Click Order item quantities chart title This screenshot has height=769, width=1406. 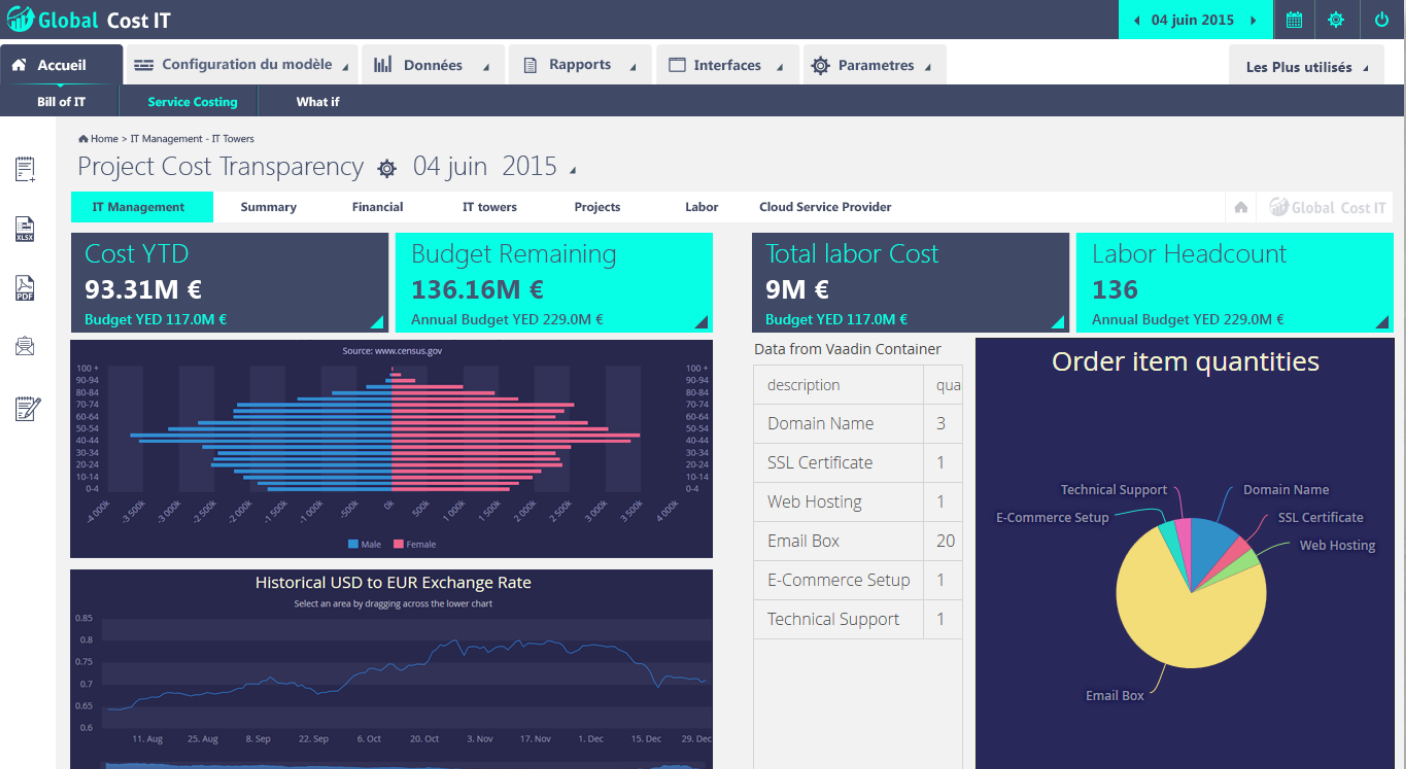(x=1185, y=361)
